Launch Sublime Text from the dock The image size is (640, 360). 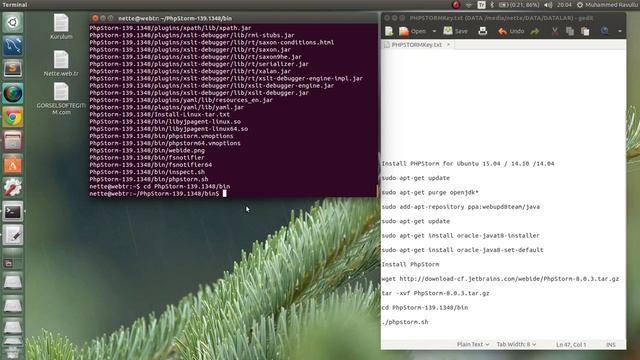click(13, 69)
